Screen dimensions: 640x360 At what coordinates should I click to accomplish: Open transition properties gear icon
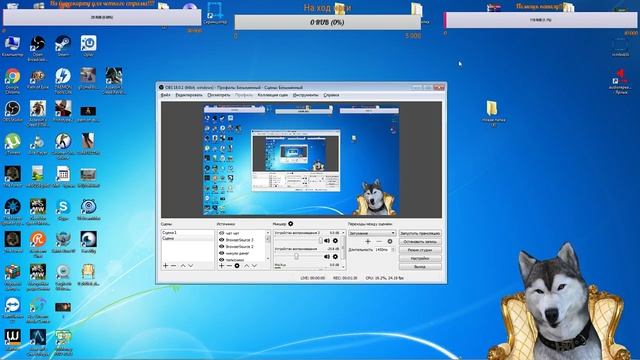point(390,241)
